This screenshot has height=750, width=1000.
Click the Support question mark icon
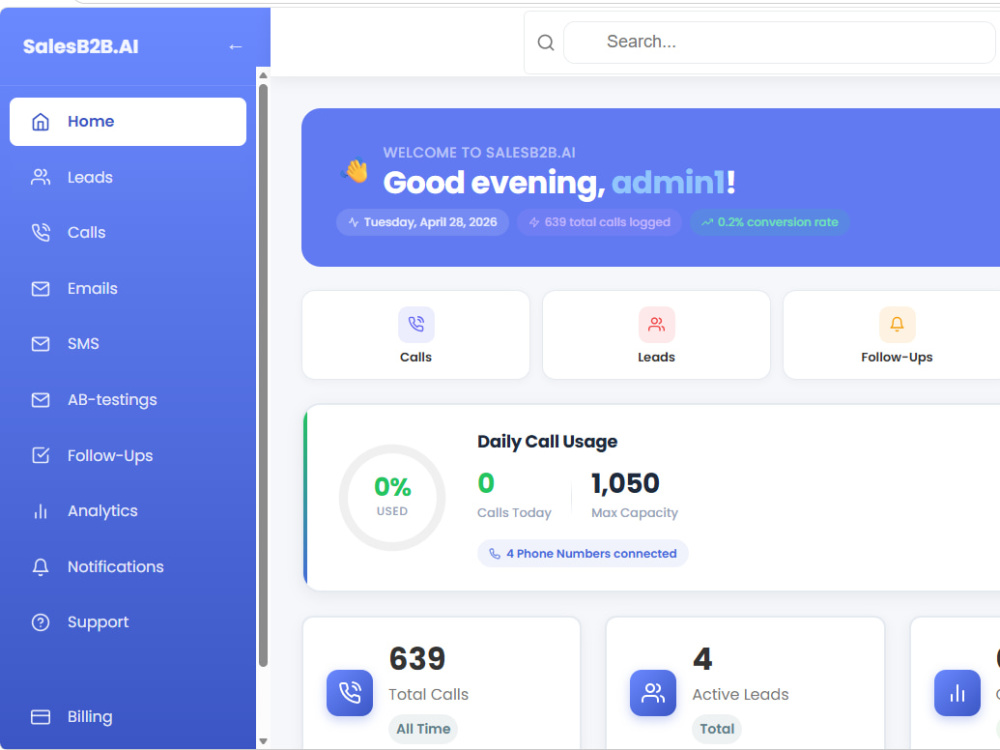40,622
